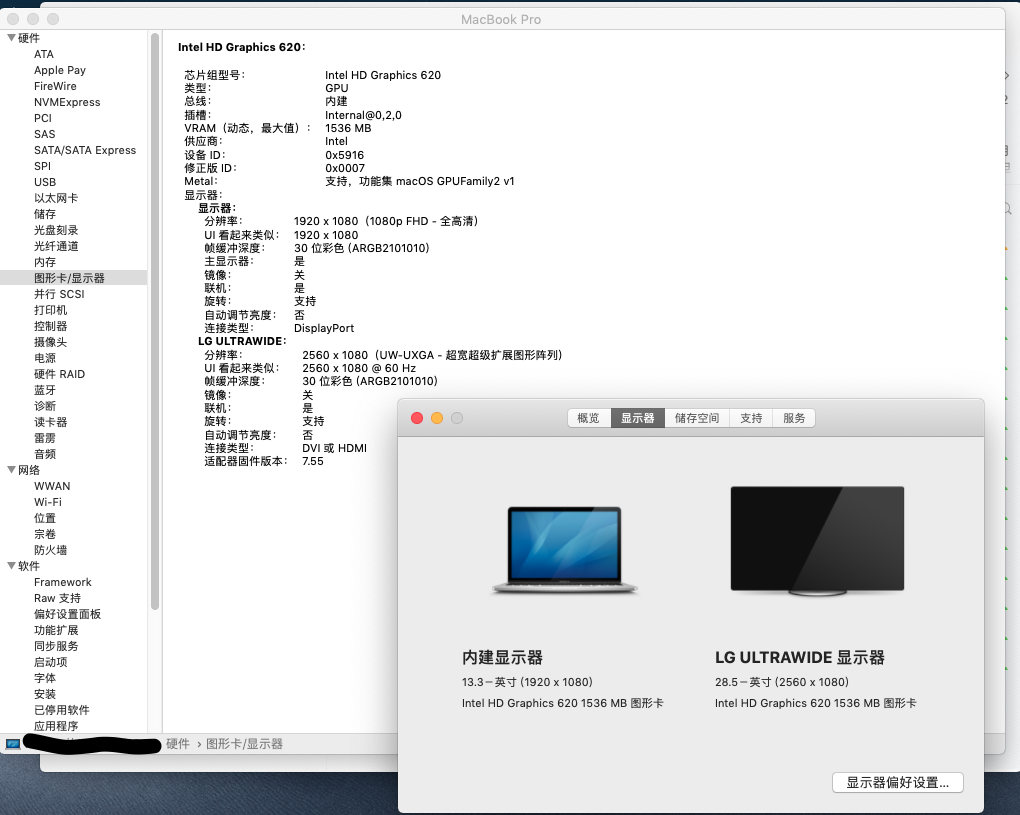
Task: Click the LG ULTRAWIDE section label
Action: pos(242,341)
